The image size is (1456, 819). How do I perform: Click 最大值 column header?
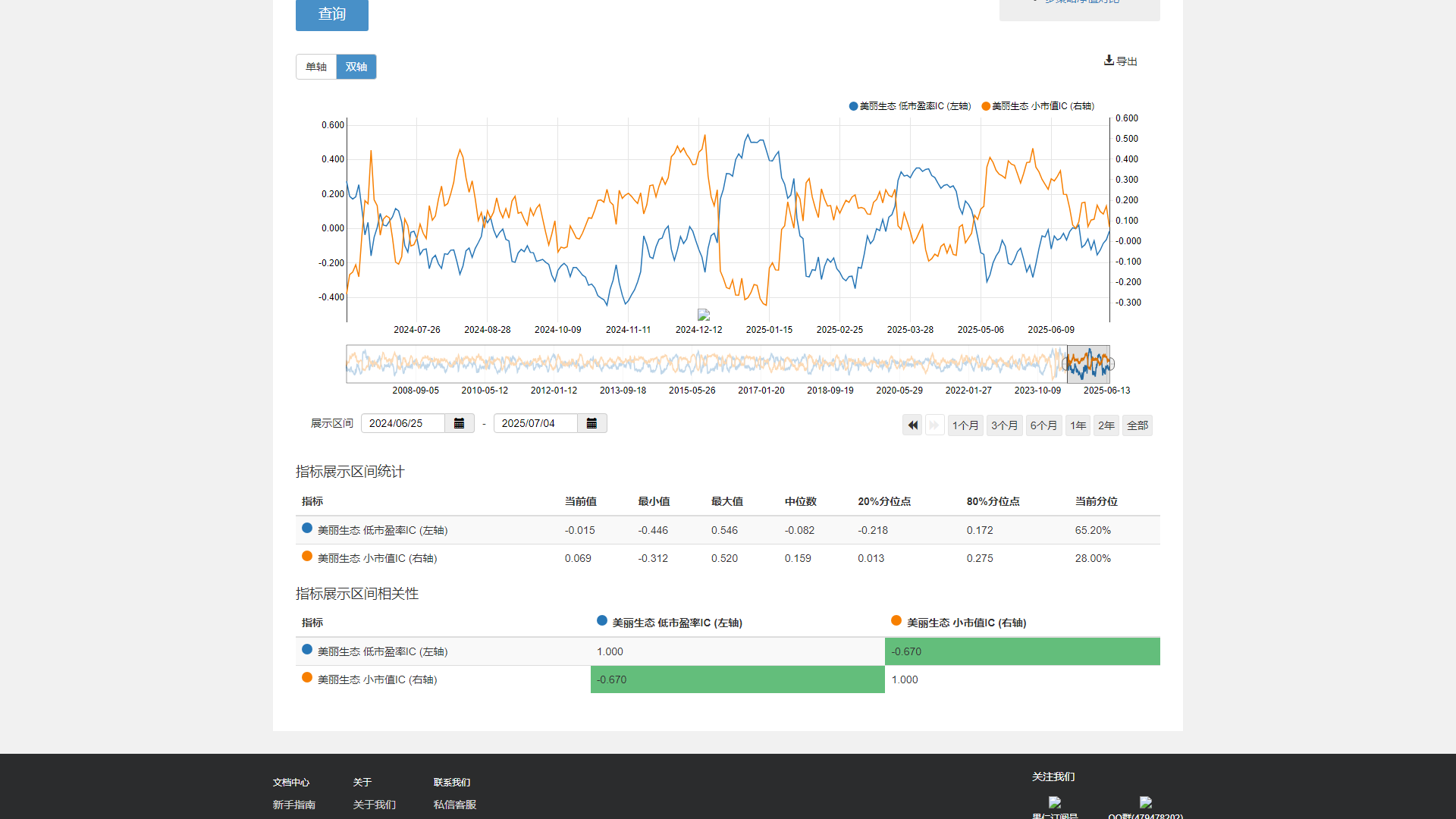(727, 501)
